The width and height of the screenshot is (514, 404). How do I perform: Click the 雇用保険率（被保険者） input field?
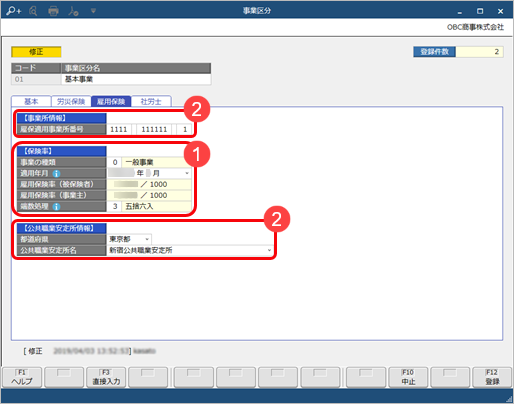(149, 184)
